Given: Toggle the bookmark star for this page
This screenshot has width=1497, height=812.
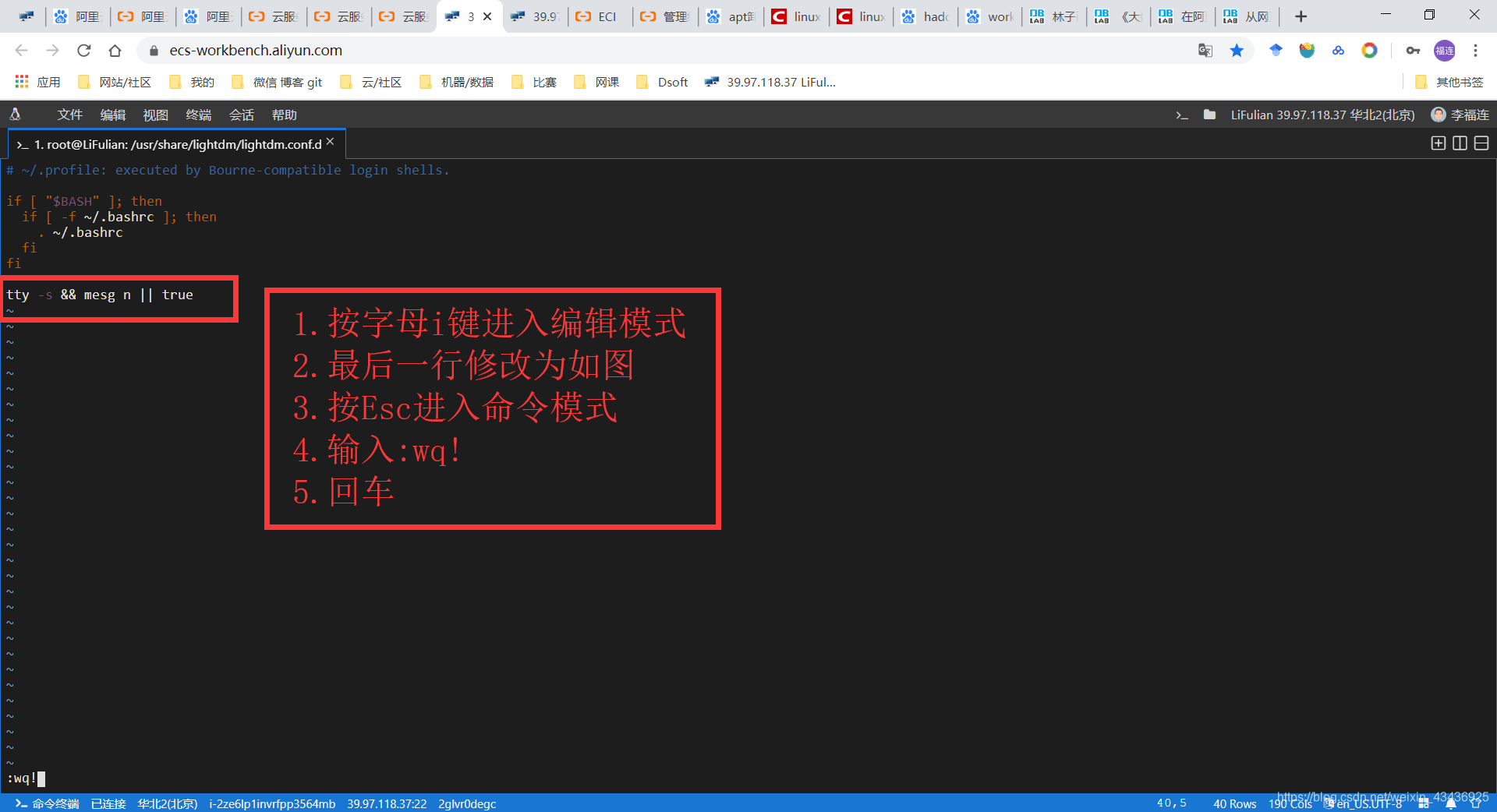Looking at the screenshot, I should coord(1237,50).
